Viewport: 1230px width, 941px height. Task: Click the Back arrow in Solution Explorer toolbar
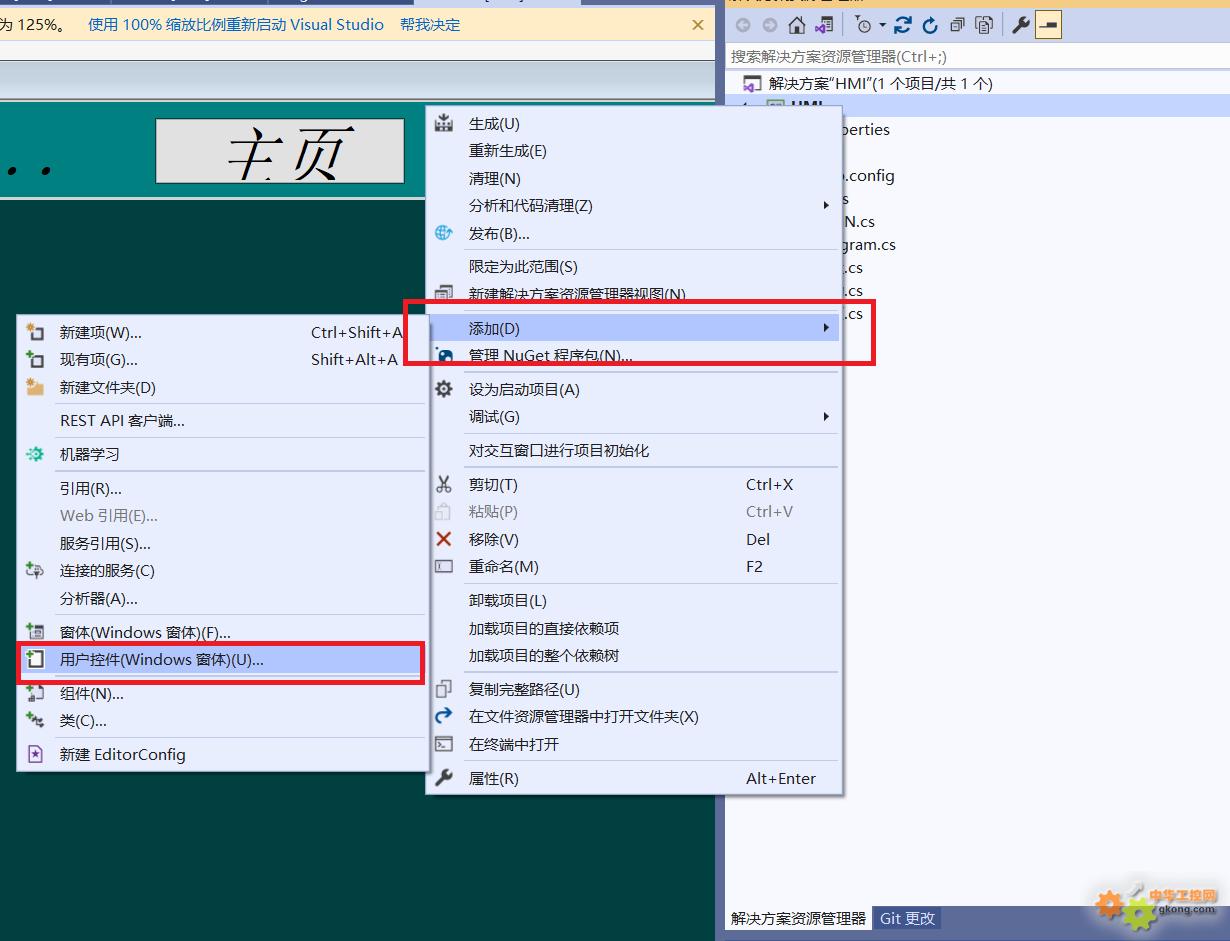tap(743, 25)
